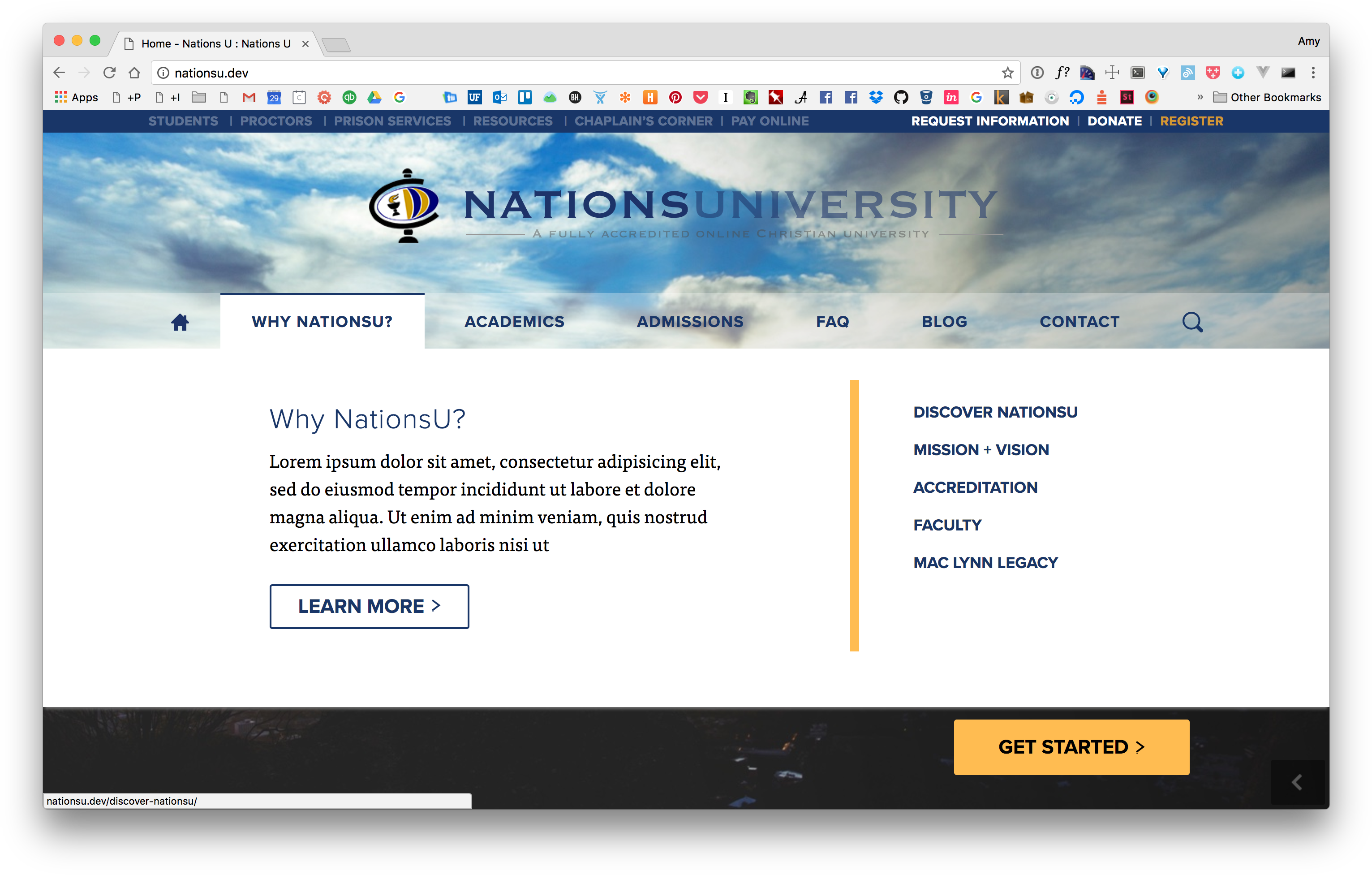Click the dark left-chevron button
The height and width of the screenshot is (875, 1372).
point(1297,782)
